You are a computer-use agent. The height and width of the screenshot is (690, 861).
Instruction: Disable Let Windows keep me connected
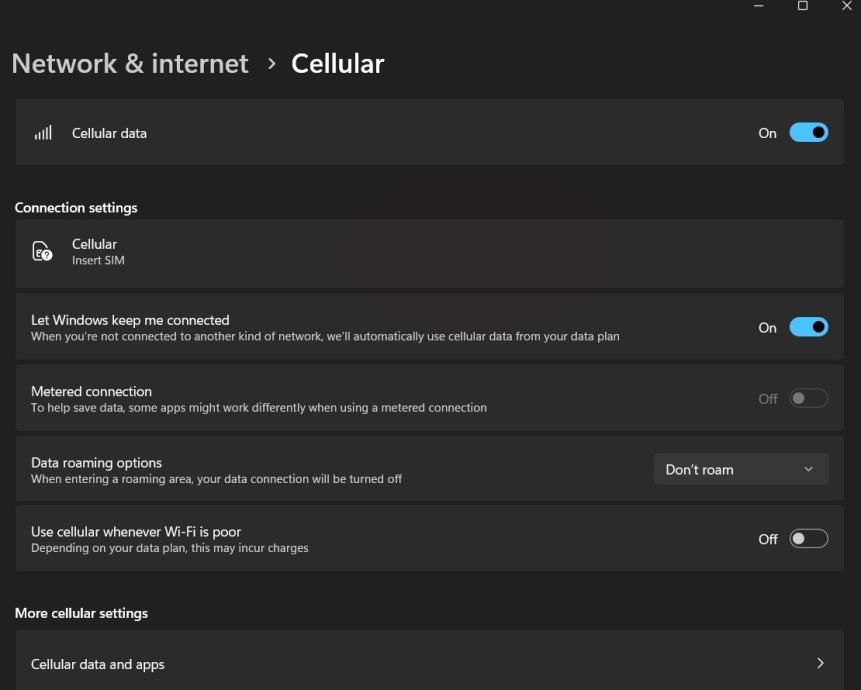pyautogui.click(x=809, y=327)
